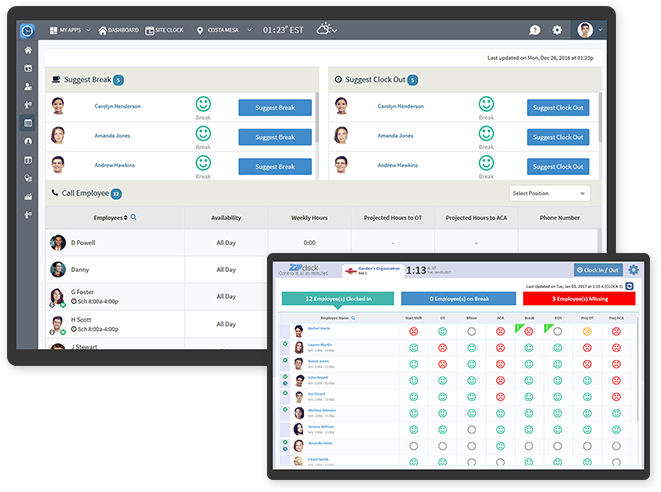The width and height of the screenshot is (661, 492).
Task: Open the Dashboard menu item
Action: coord(118,30)
